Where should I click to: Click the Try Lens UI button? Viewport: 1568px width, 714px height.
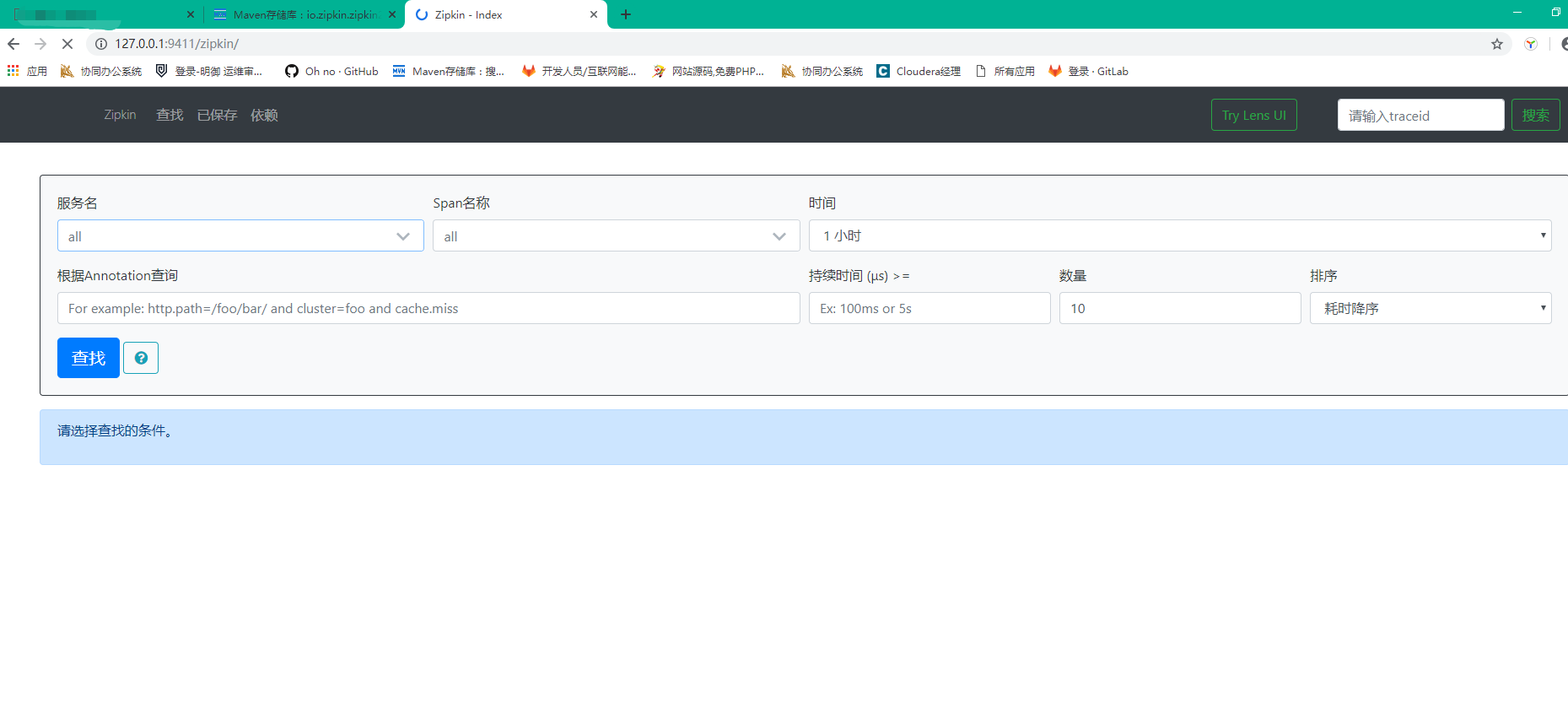tap(1254, 115)
